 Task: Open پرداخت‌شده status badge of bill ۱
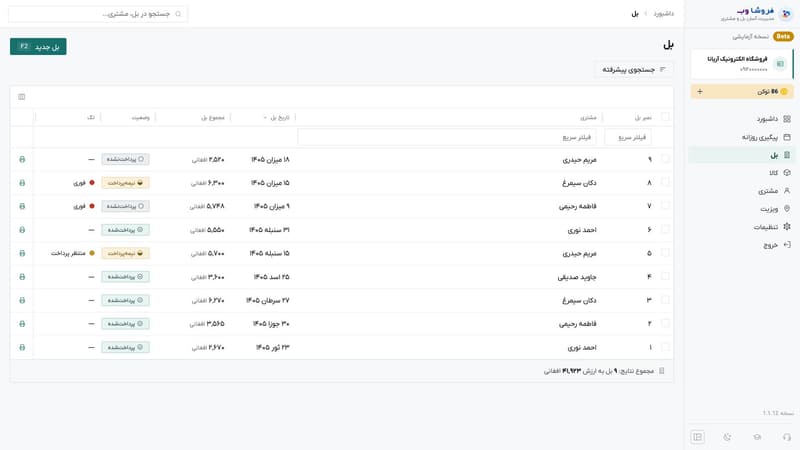125,347
